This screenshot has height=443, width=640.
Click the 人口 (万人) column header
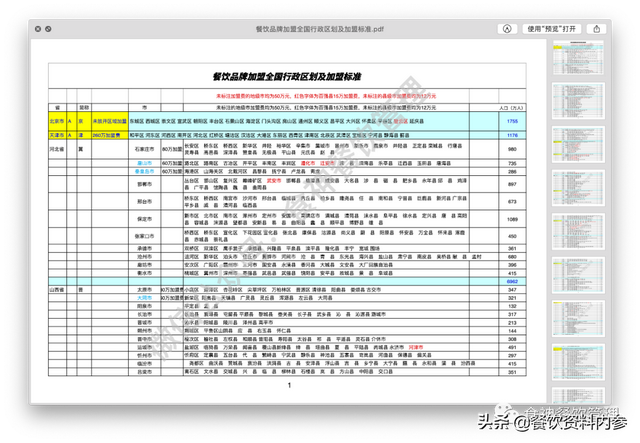tap(511, 108)
